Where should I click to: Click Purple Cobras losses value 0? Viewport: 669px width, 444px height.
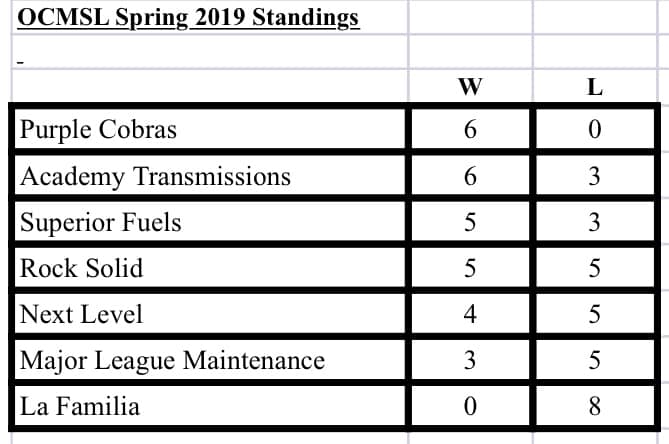tap(595, 129)
